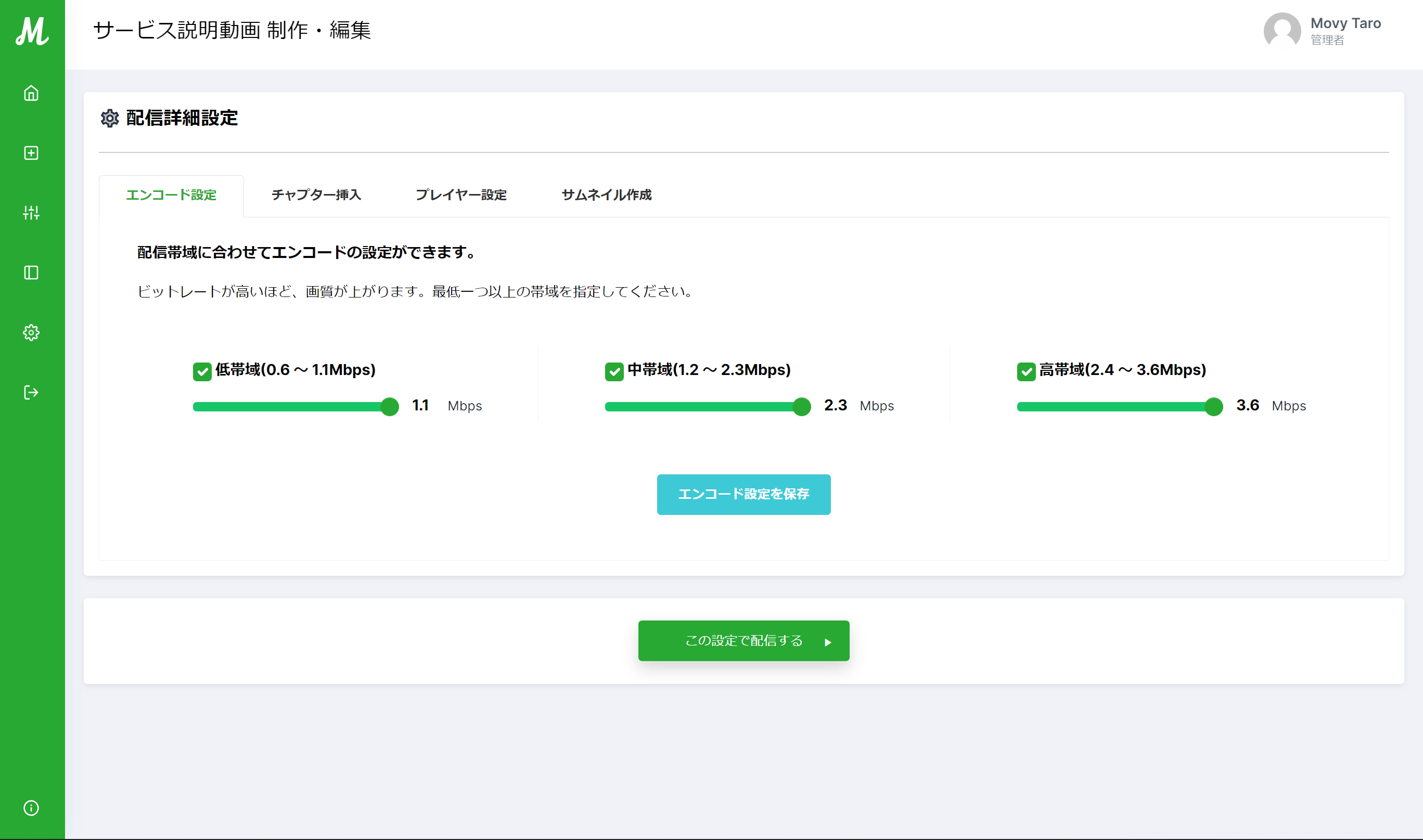Click the add new plus-square icon
The height and width of the screenshot is (840, 1423).
tap(31, 153)
